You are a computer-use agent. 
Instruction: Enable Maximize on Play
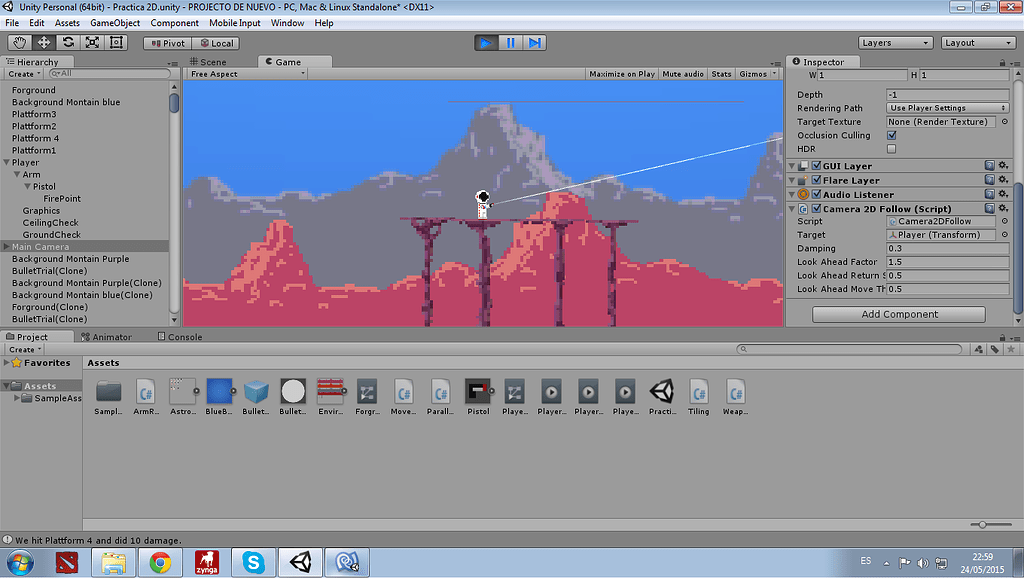(x=624, y=73)
